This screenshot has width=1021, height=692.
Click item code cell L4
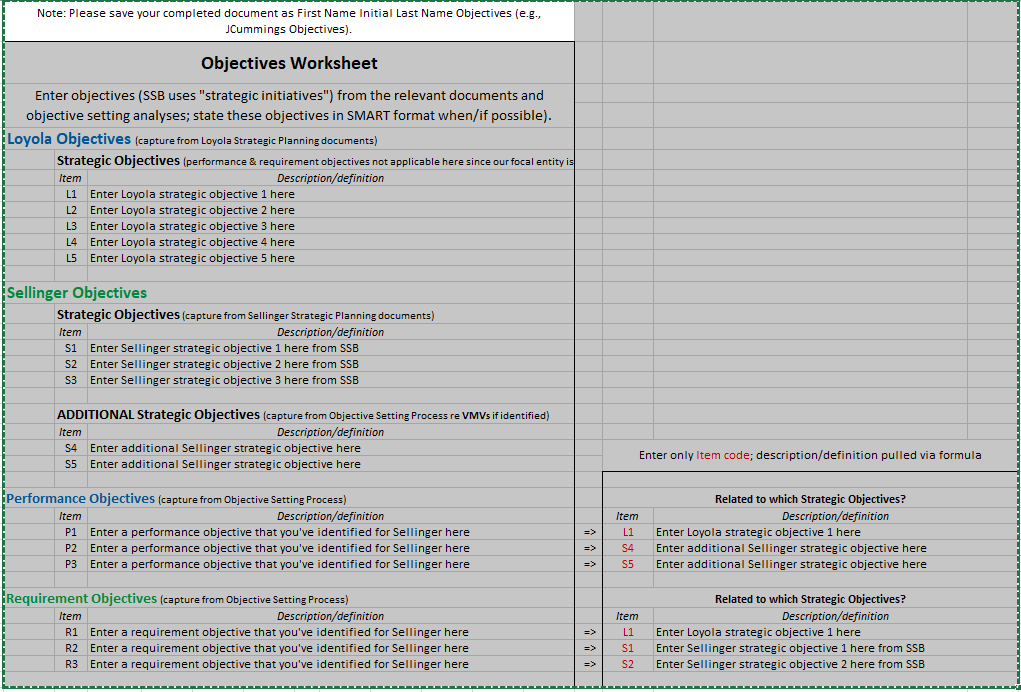point(71,242)
